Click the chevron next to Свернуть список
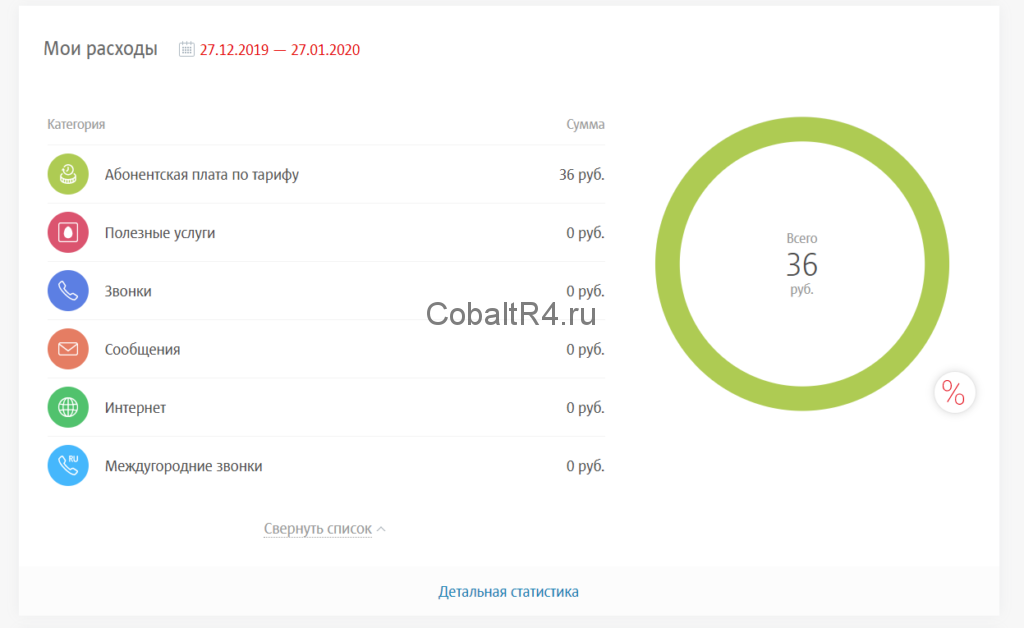Viewport: 1024px width, 628px height. [381, 529]
